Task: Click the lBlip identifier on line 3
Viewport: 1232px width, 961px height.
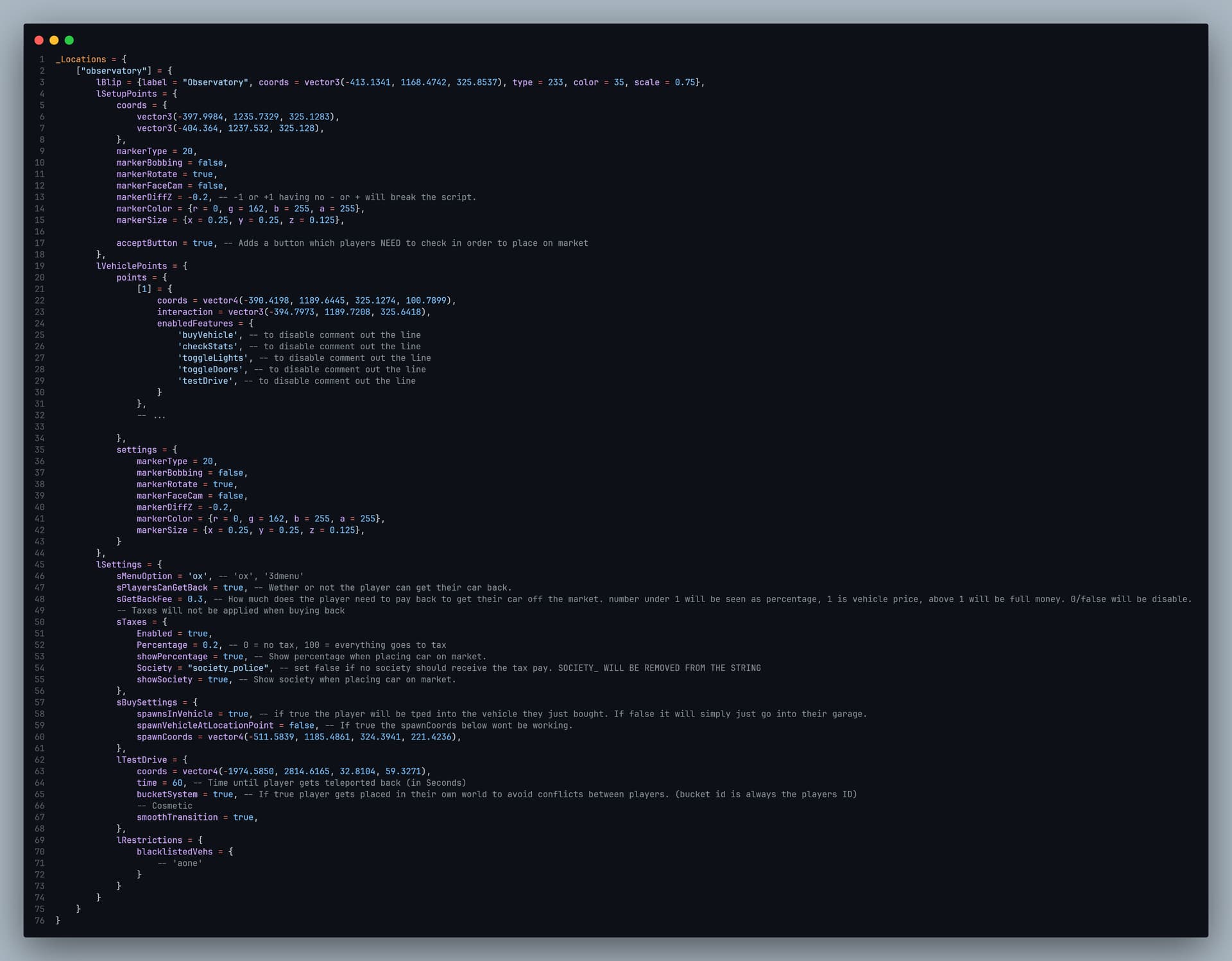Action: pos(109,82)
